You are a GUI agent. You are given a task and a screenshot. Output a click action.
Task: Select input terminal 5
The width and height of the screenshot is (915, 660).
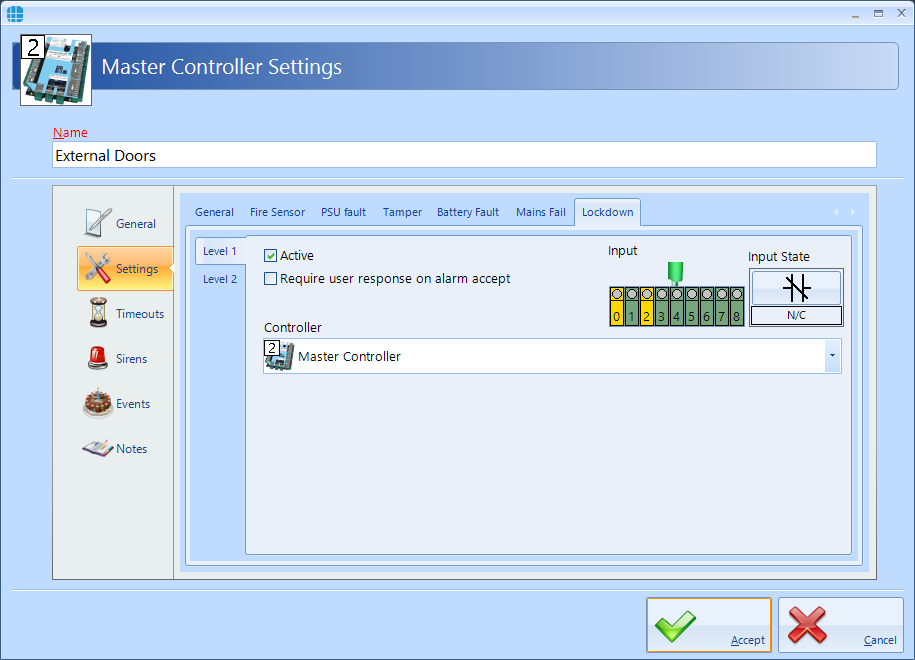coord(692,306)
